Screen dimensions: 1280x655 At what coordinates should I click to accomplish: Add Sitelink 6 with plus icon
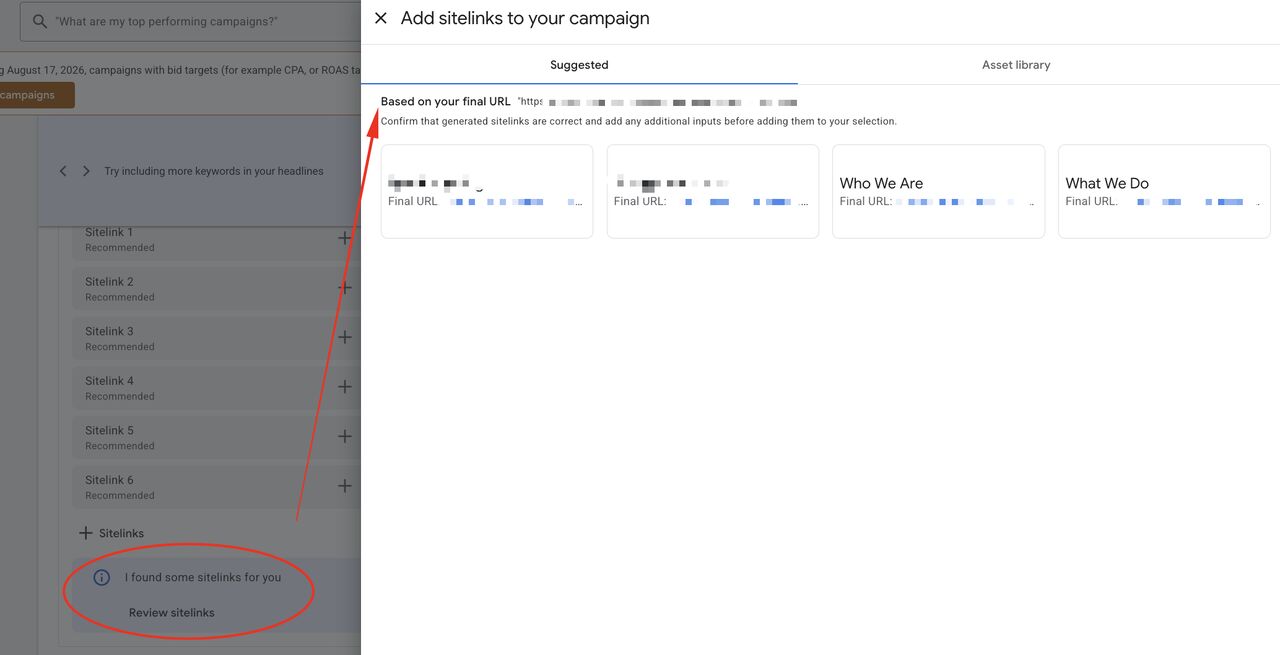point(345,486)
